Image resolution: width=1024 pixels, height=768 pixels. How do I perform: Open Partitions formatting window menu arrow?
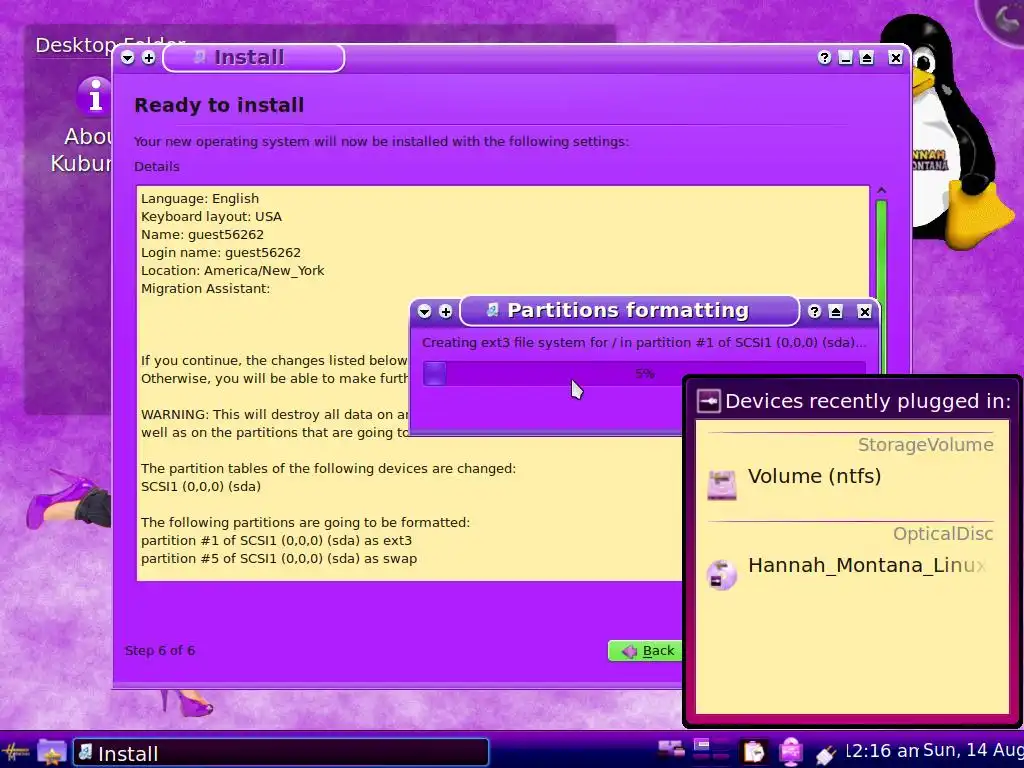coord(424,311)
